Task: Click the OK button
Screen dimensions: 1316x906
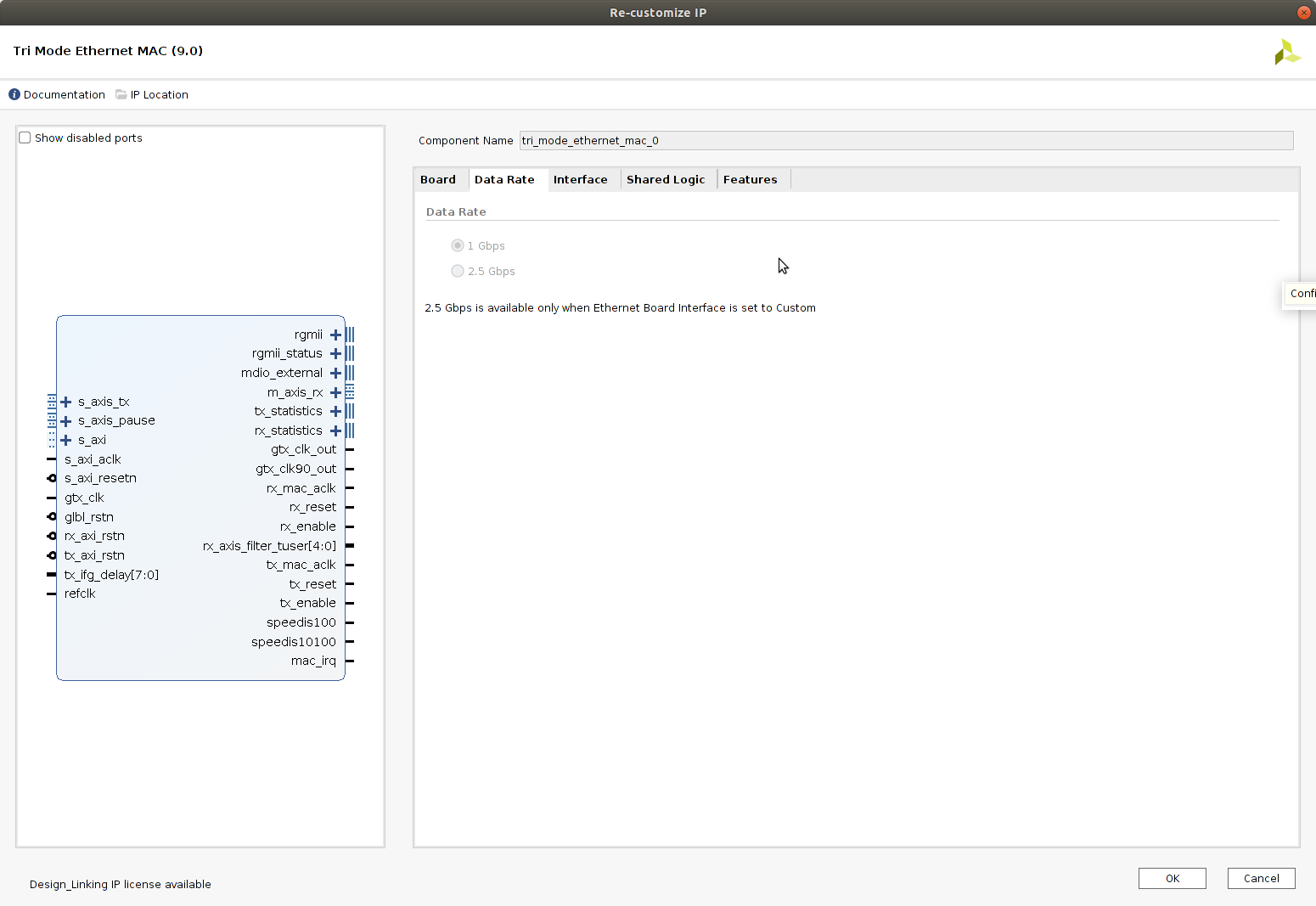Action: pyautogui.click(x=1173, y=878)
